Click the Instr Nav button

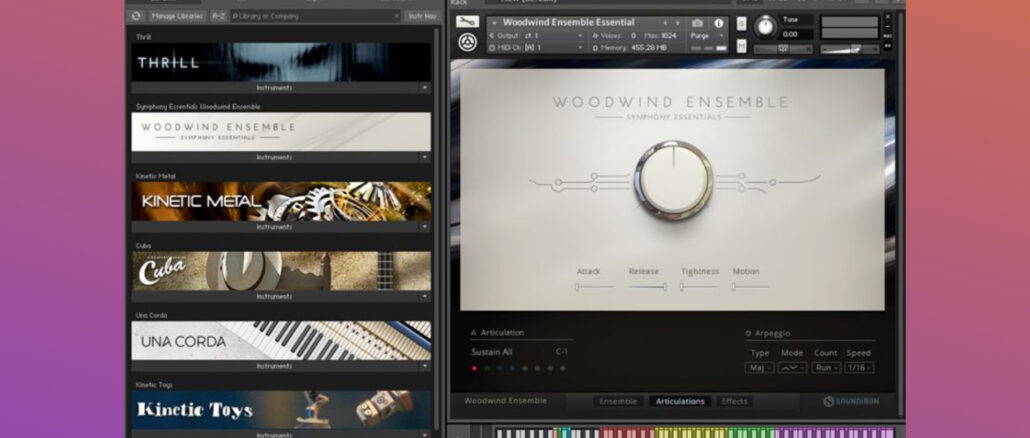(x=422, y=16)
